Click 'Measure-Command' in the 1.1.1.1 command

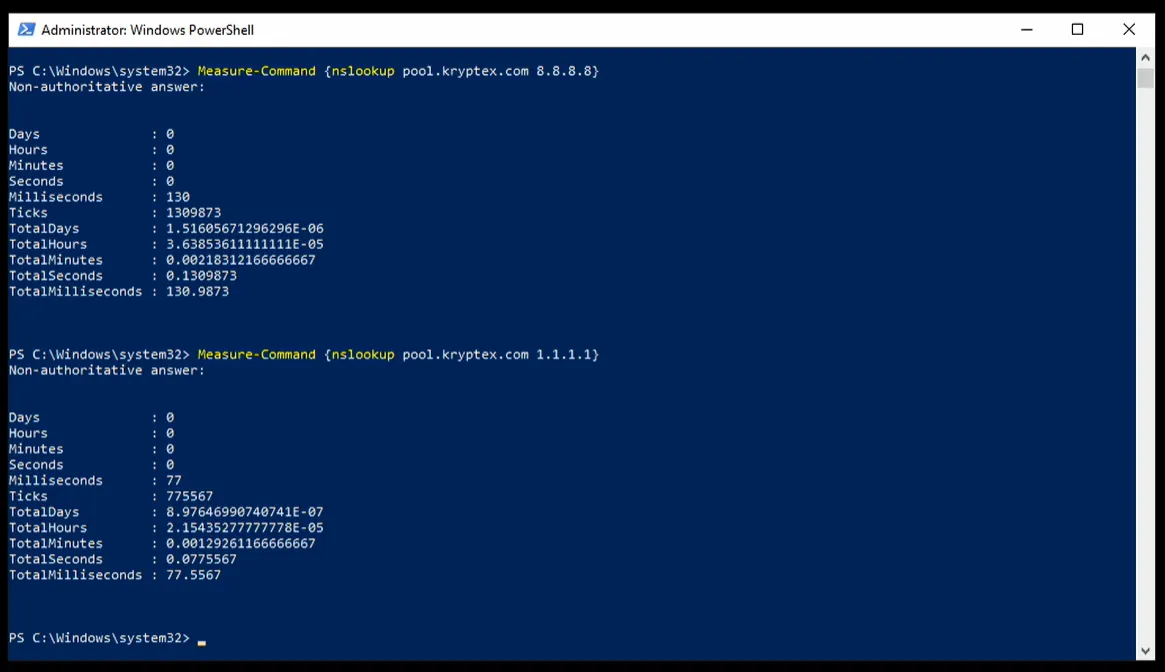click(257, 355)
